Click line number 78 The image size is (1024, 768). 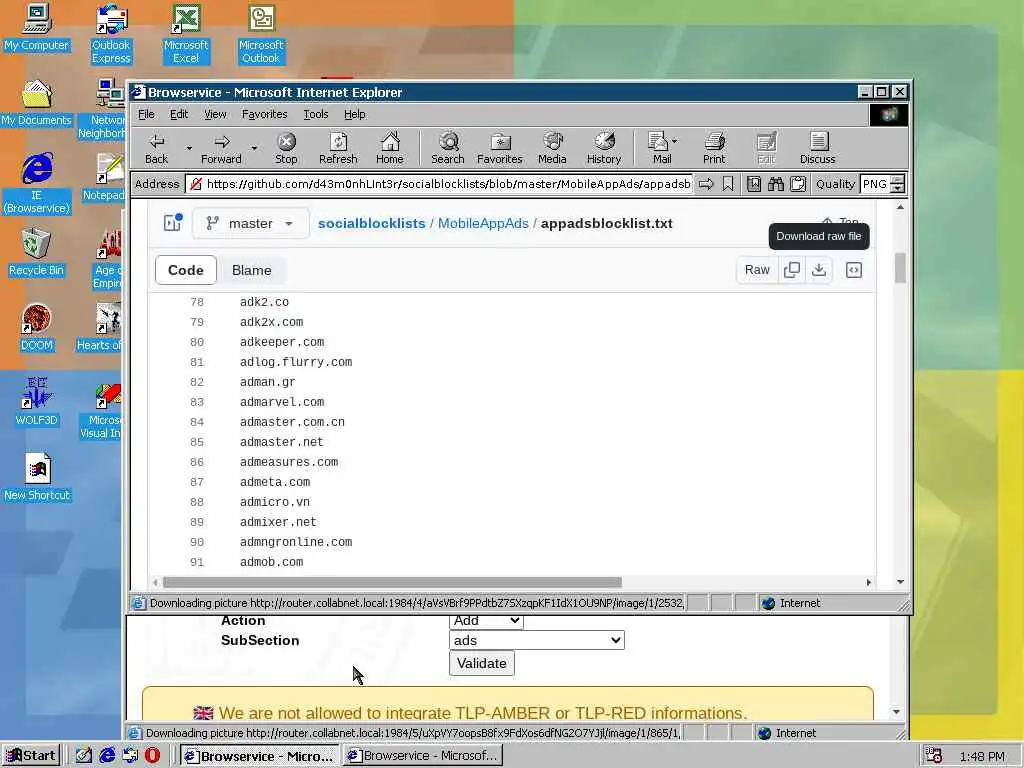click(x=197, y=302)
